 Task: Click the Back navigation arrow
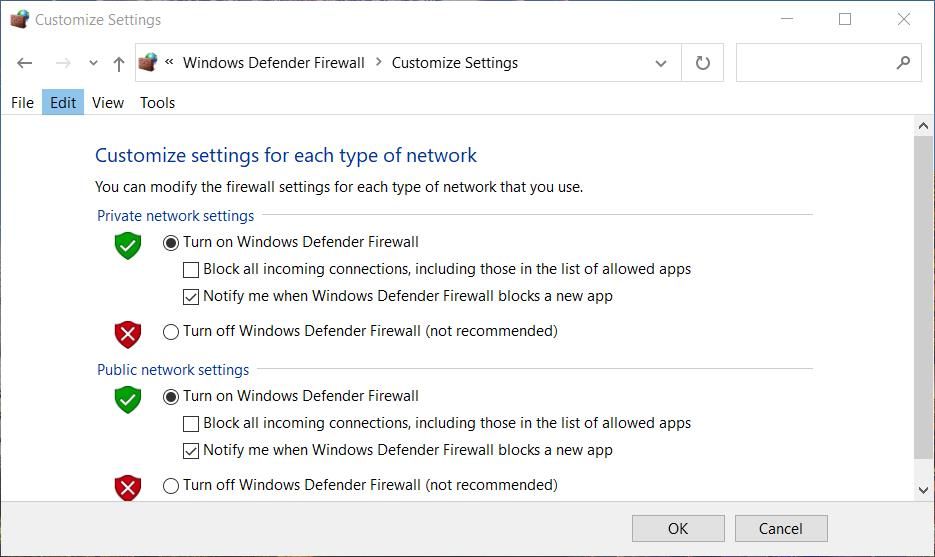pyautogui.click(x=24, y=63)
